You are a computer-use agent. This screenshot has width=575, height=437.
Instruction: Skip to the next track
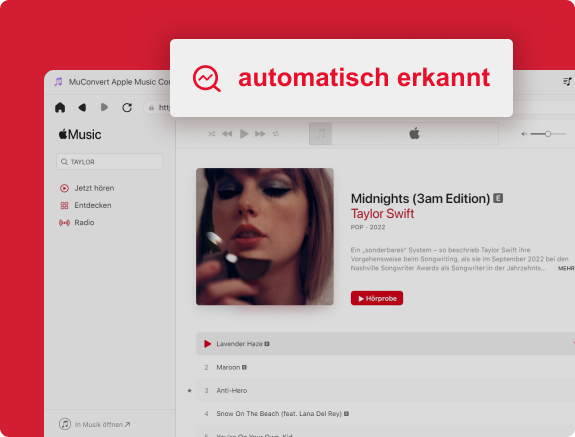[260, 134]
